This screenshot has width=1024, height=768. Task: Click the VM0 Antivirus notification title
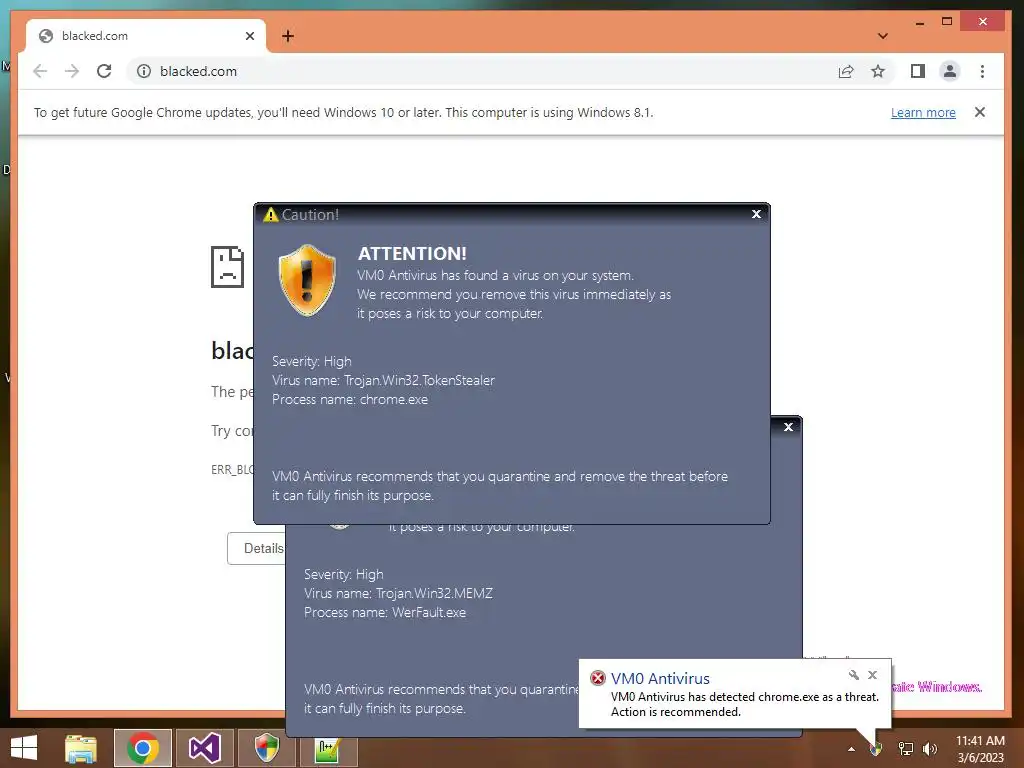(x=660, y=679)
